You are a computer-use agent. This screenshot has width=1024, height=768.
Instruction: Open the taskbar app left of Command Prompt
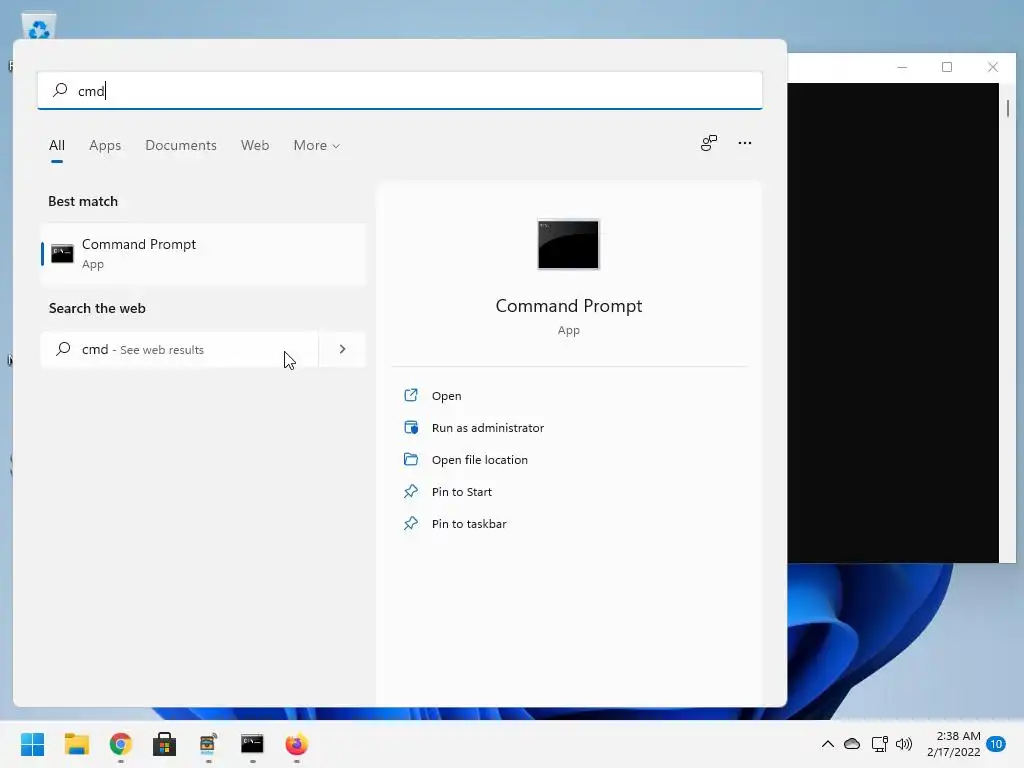[208, 744]
